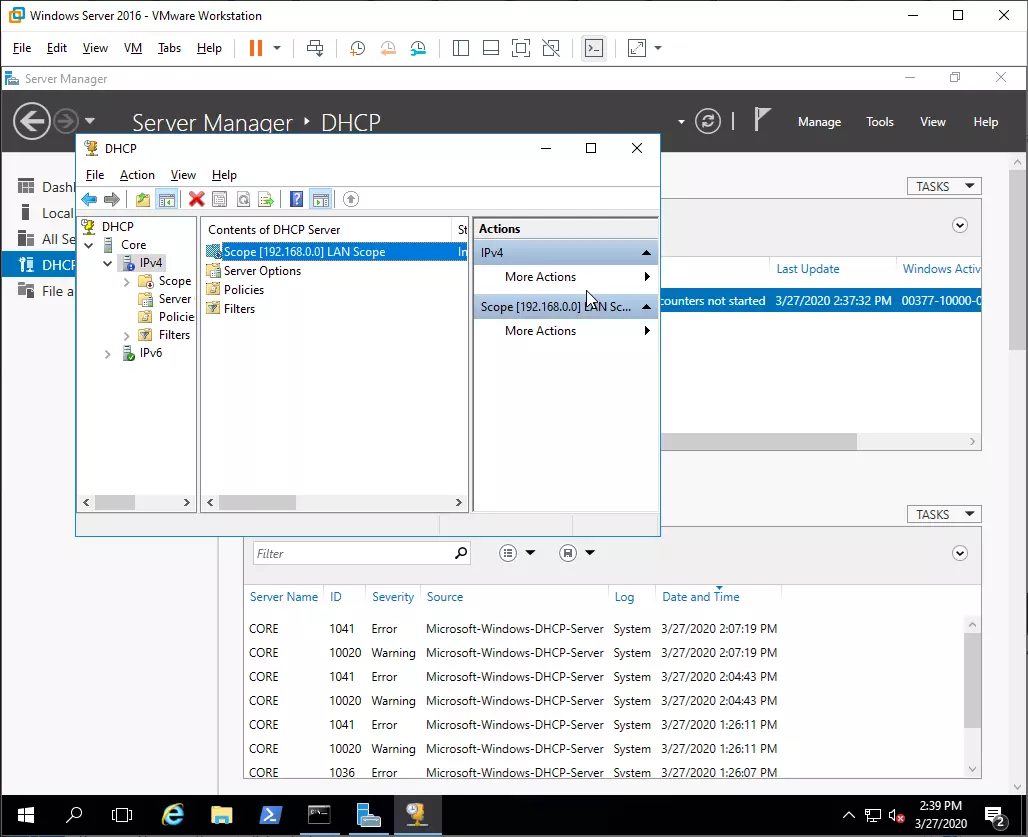Image resolution: width=1028 pixels, height=837 pixels.
Task: Select the IPv4 node in DHCP tree
Action: 150,263
